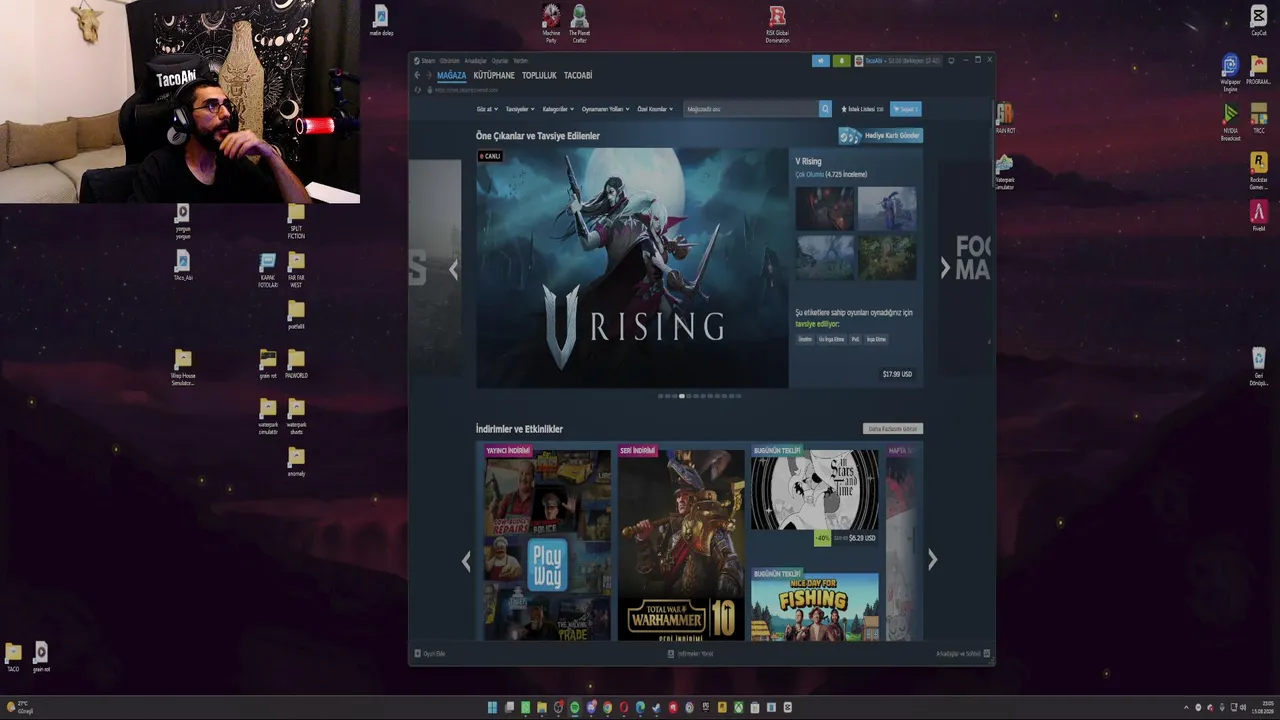Open the NVIDIA Broadcast desktop shortcut
The image size is (1280, 720).
(1230, 122)
